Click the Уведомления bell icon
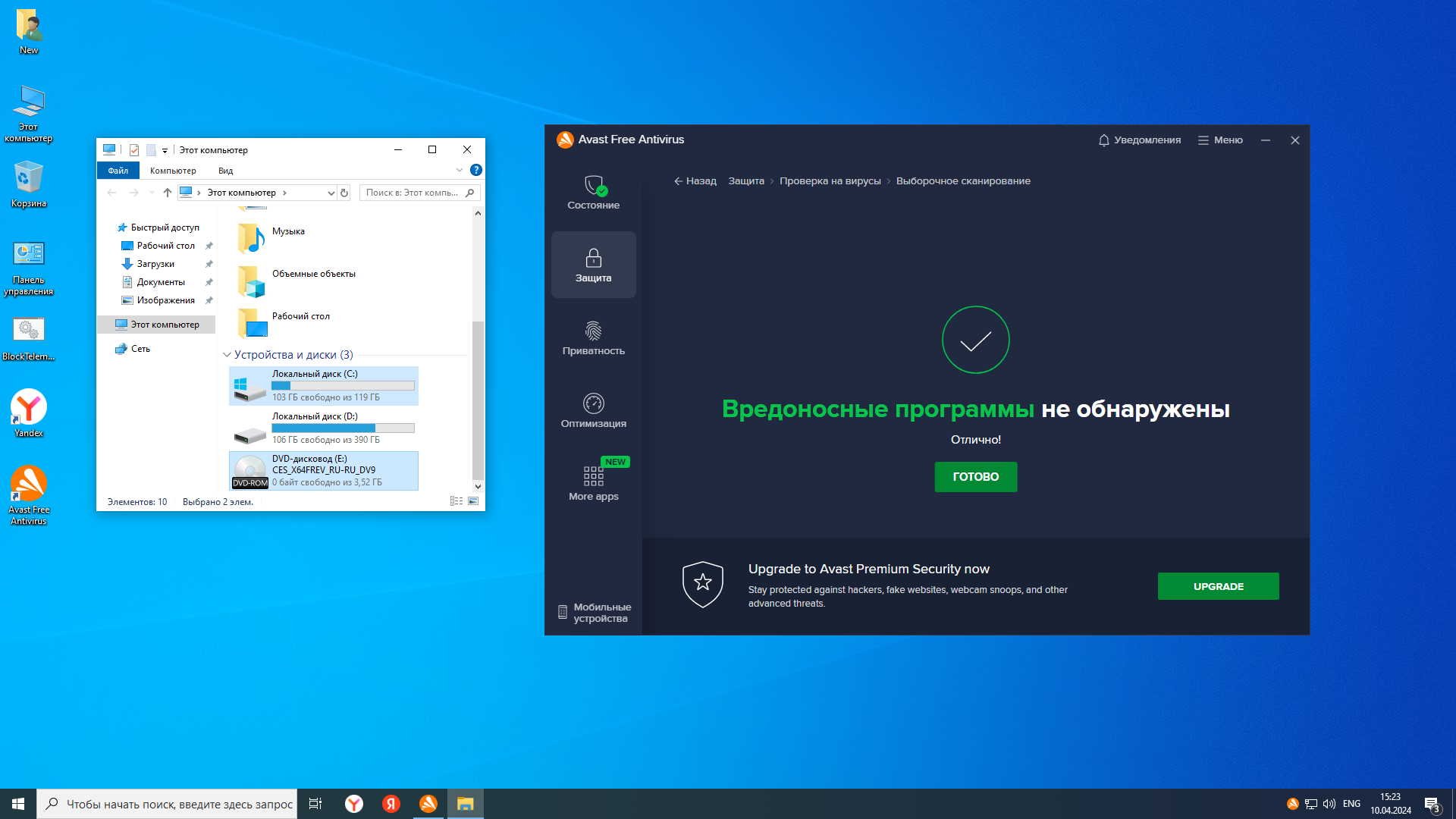 [x=1104, y=140]
